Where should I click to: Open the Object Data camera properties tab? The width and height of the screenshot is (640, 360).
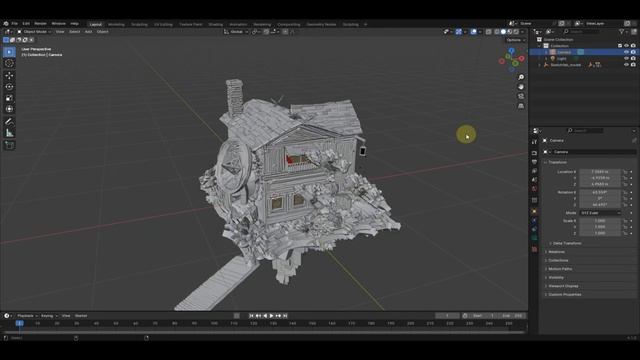click(x=534, y=239)
